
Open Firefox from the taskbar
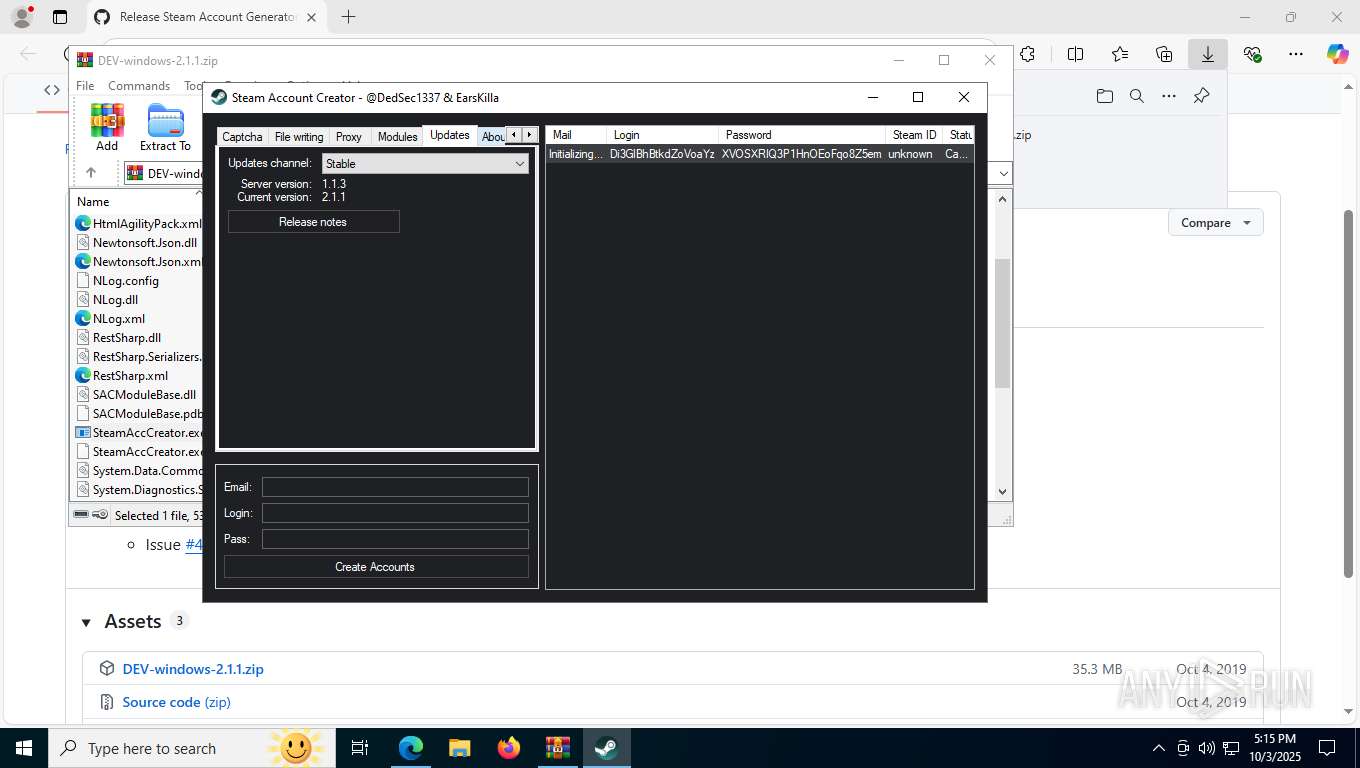[x=509, y=748]
